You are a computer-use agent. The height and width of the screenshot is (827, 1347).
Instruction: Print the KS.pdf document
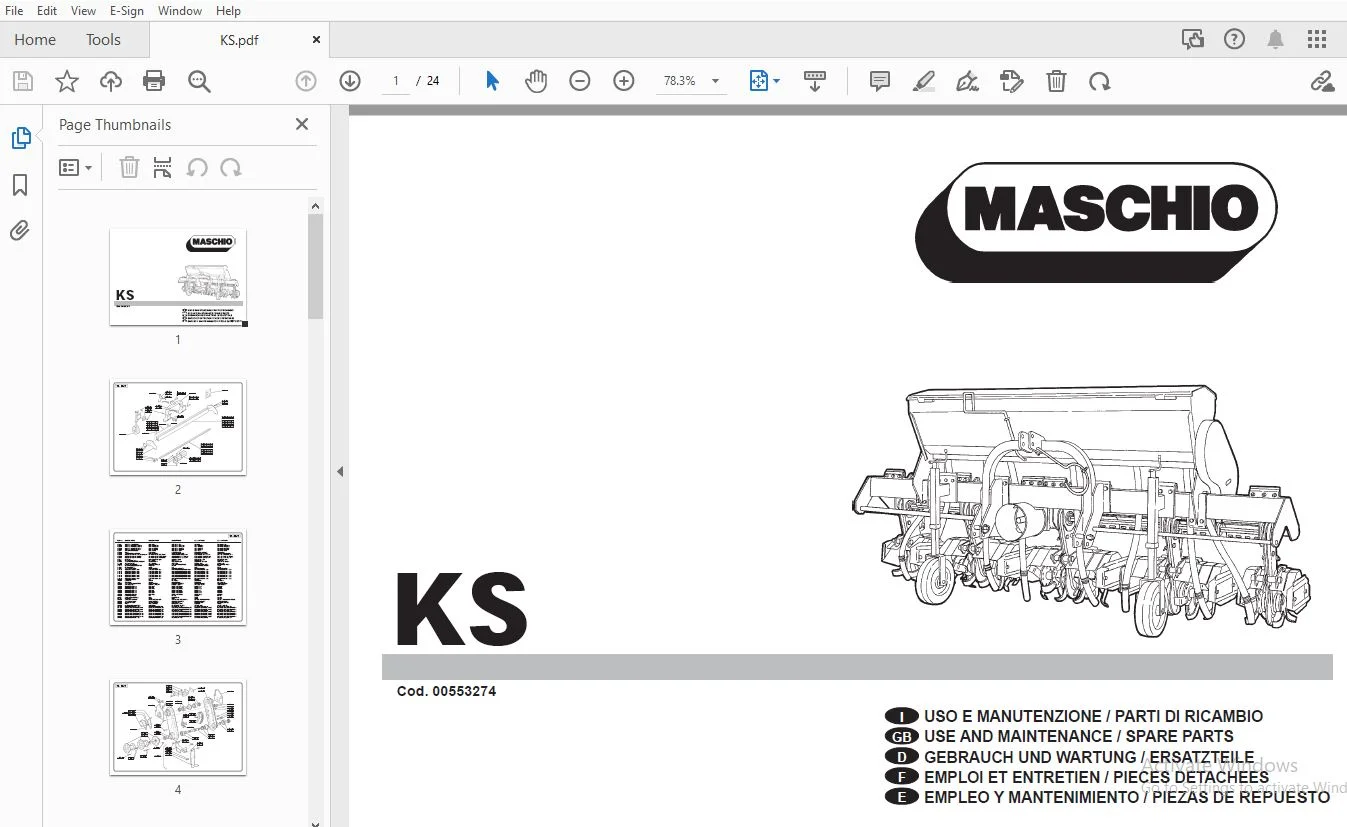tap(154, 81)
